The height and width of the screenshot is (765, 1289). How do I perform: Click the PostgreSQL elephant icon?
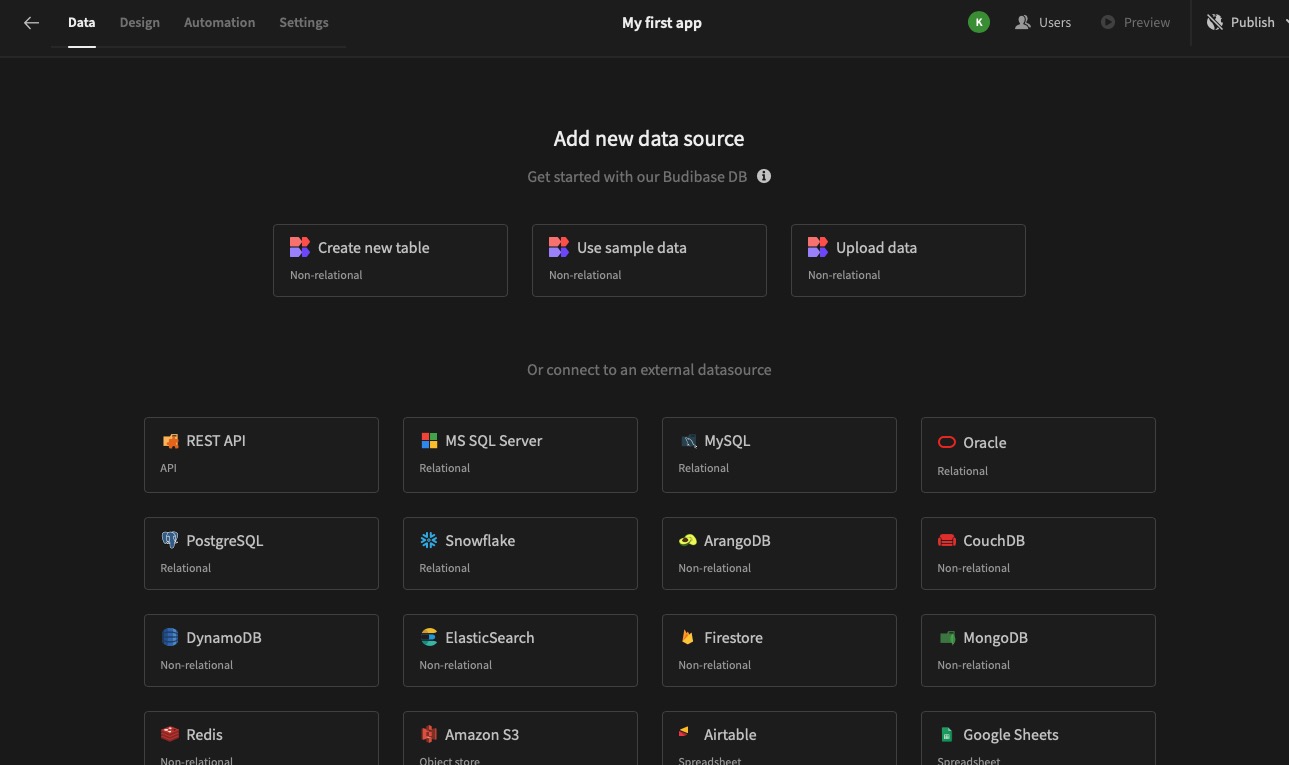click(170, 540)
